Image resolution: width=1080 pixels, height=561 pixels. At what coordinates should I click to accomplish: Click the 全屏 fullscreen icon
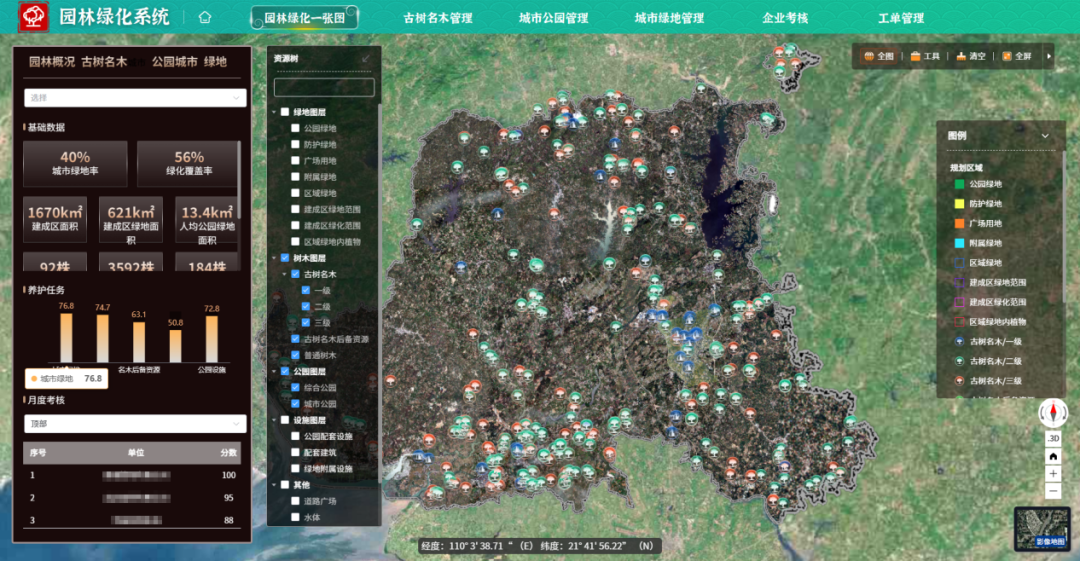point(1007,57)
